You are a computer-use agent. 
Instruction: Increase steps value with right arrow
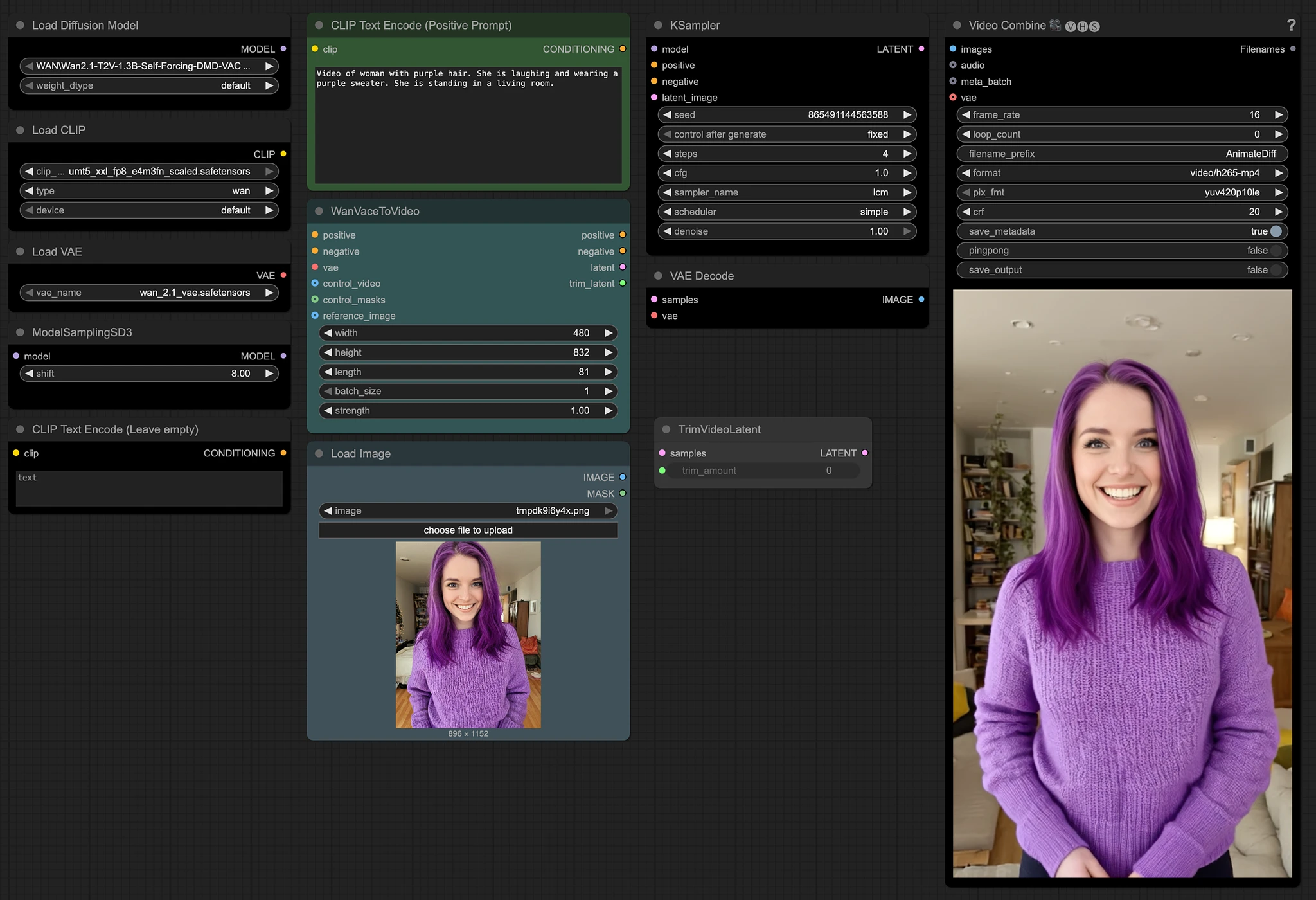point(907,154)
